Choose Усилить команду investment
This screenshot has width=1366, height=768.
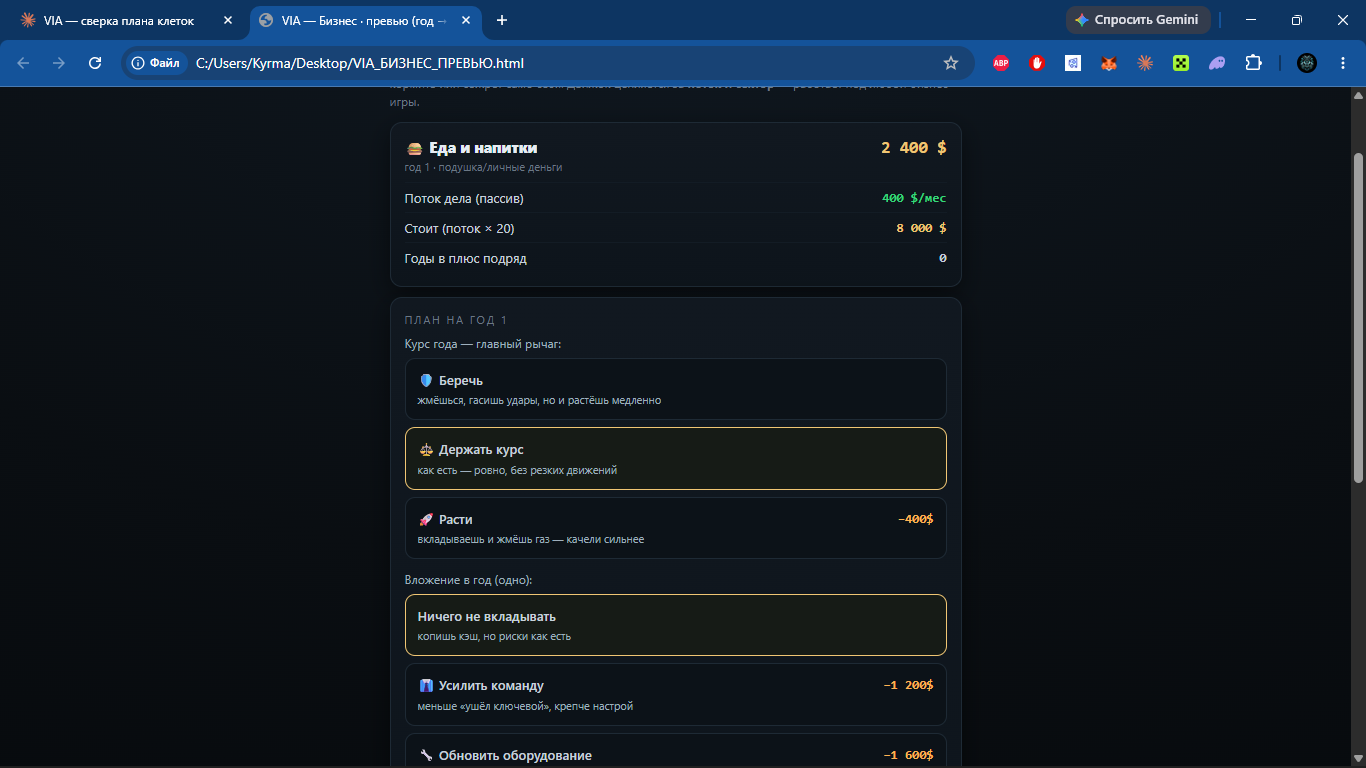(675, 694)
